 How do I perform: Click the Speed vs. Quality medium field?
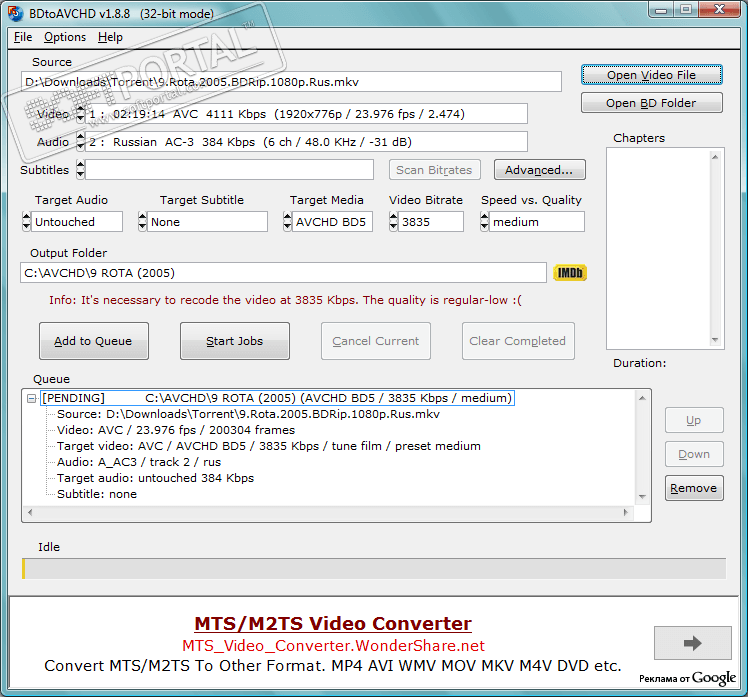pos(537,222)
